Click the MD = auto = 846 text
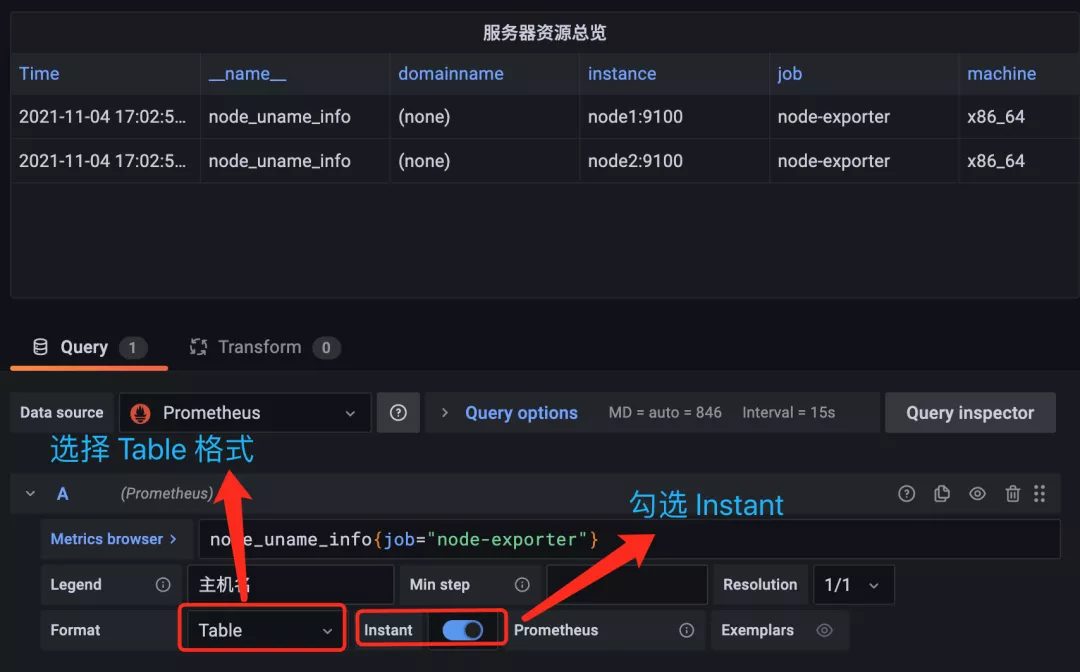Viewport: 1080px width, 672px height. click(665, 412)
